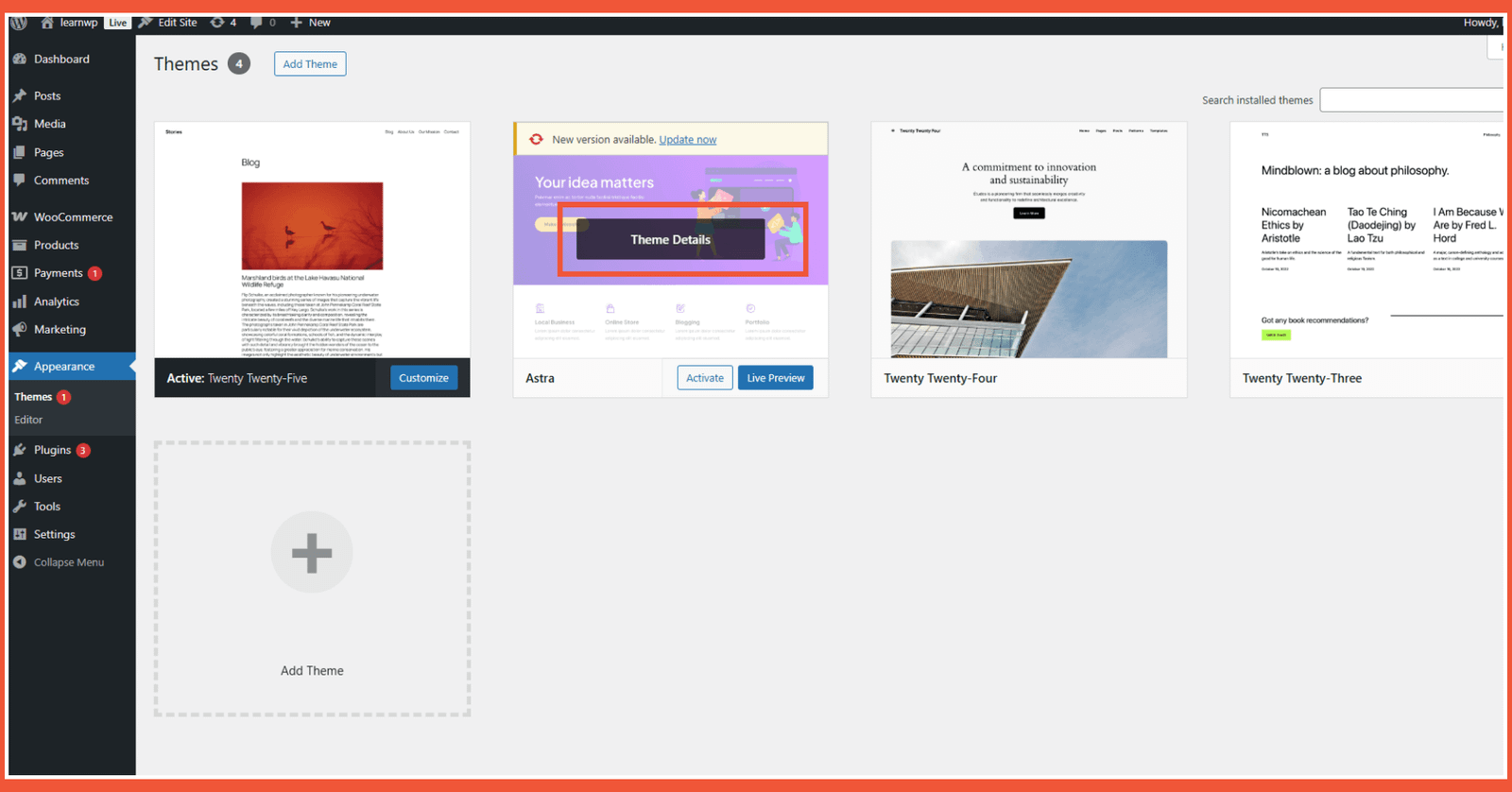Screen dimensions: 1512x792
Task: Click the Tools wrench icon
Action: tap(20, 507)
